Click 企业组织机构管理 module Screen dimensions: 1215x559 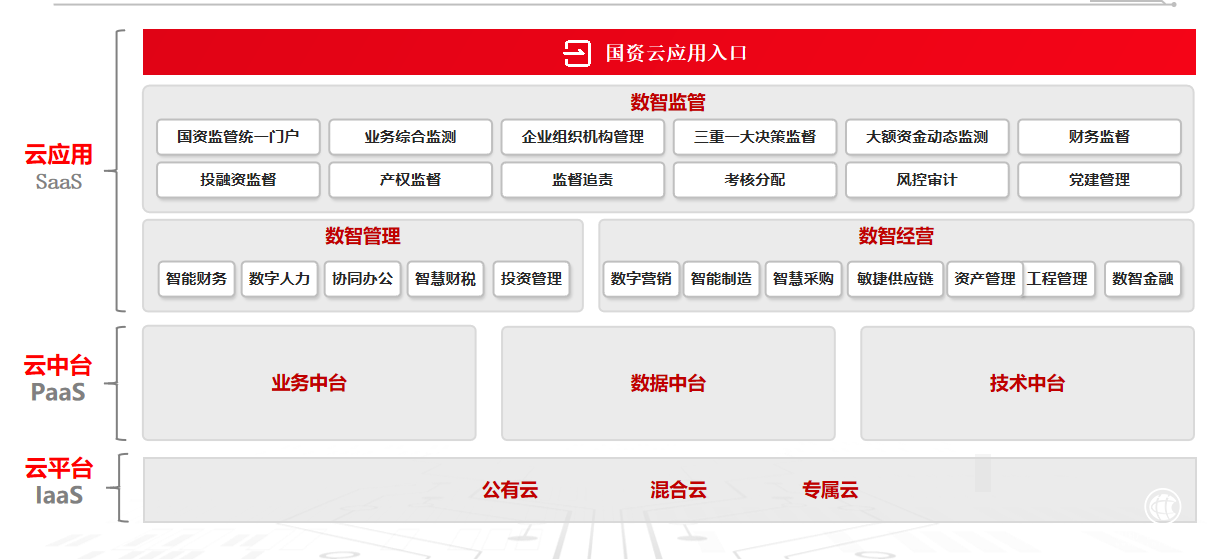point(582,137)
